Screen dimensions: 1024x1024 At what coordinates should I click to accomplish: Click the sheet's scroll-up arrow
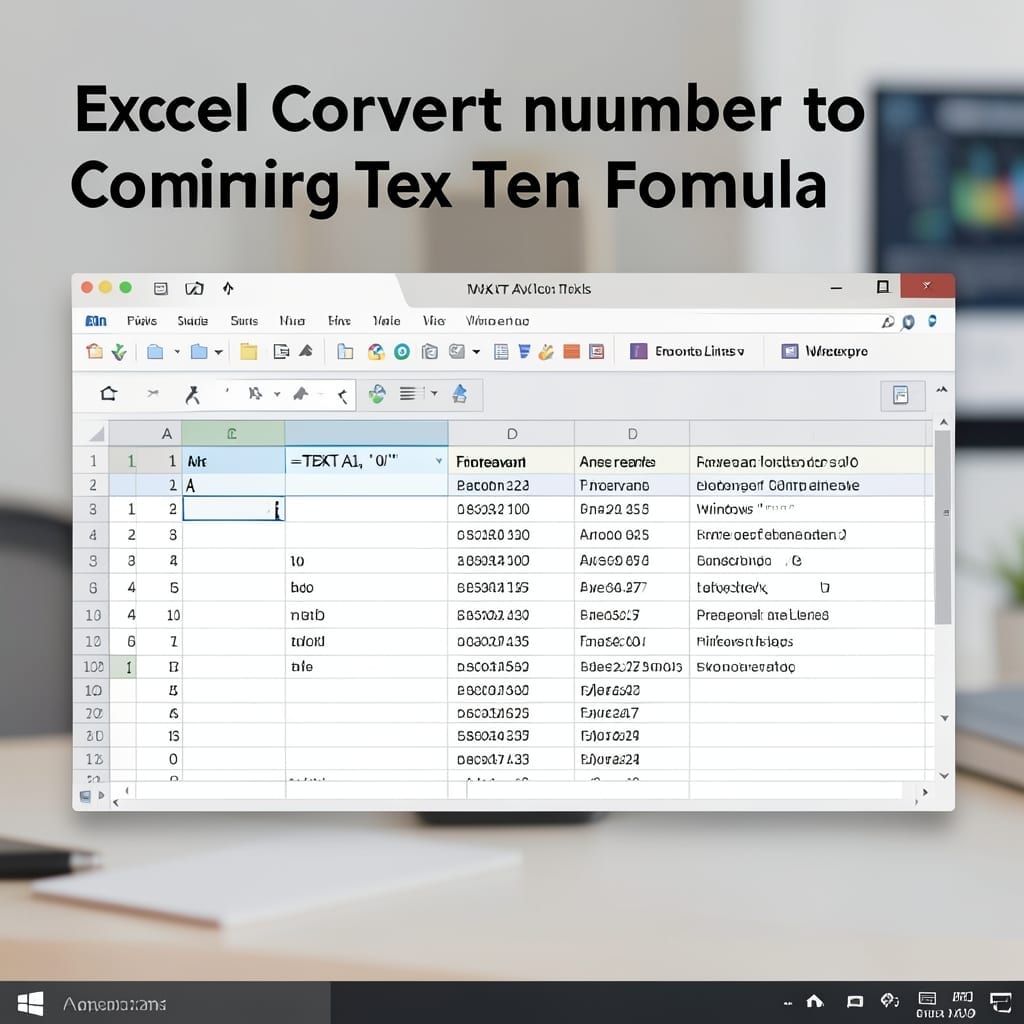coord(943,423)
